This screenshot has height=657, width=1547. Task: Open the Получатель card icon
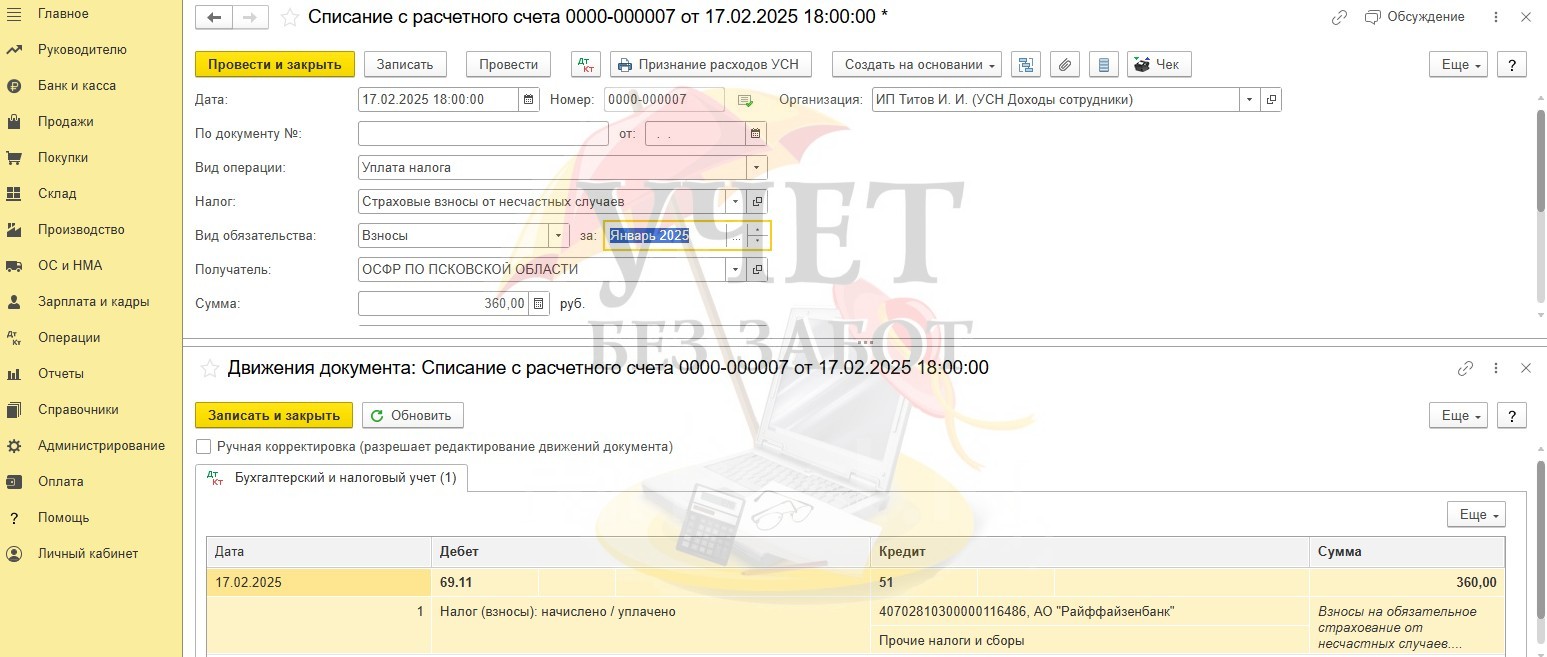[x=757, y=270]
